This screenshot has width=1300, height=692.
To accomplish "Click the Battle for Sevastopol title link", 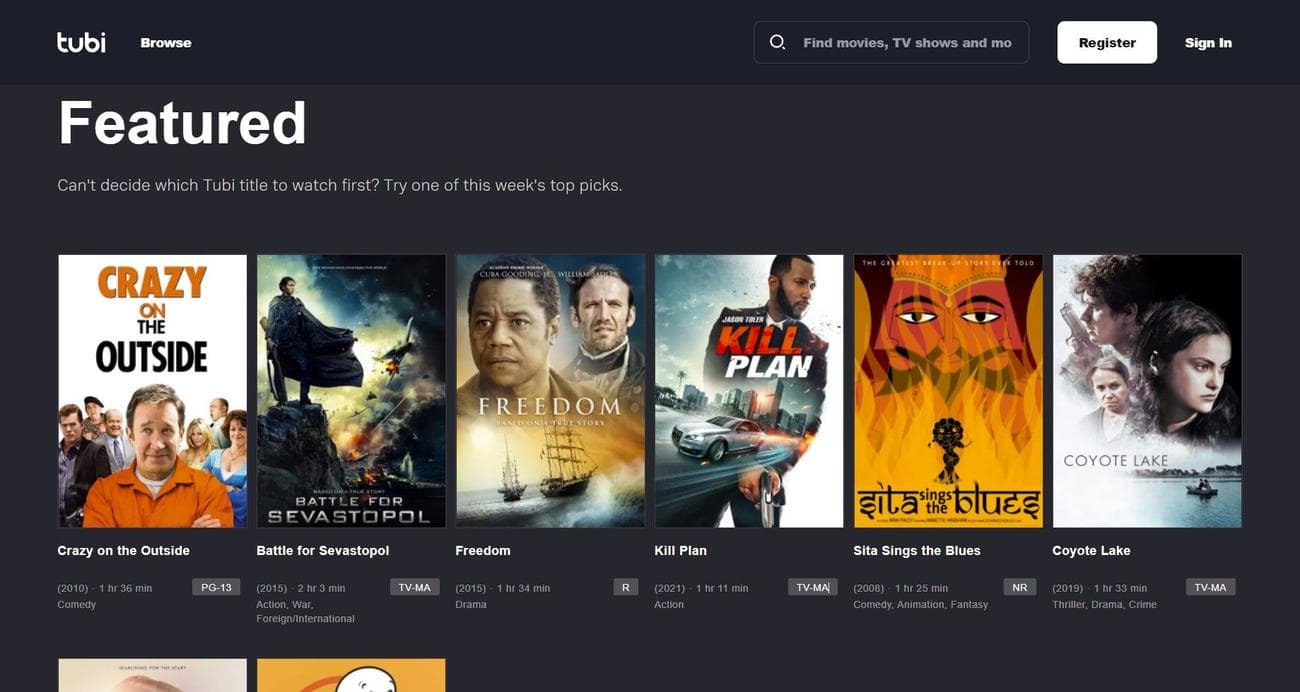I will [x=323, y=549].
